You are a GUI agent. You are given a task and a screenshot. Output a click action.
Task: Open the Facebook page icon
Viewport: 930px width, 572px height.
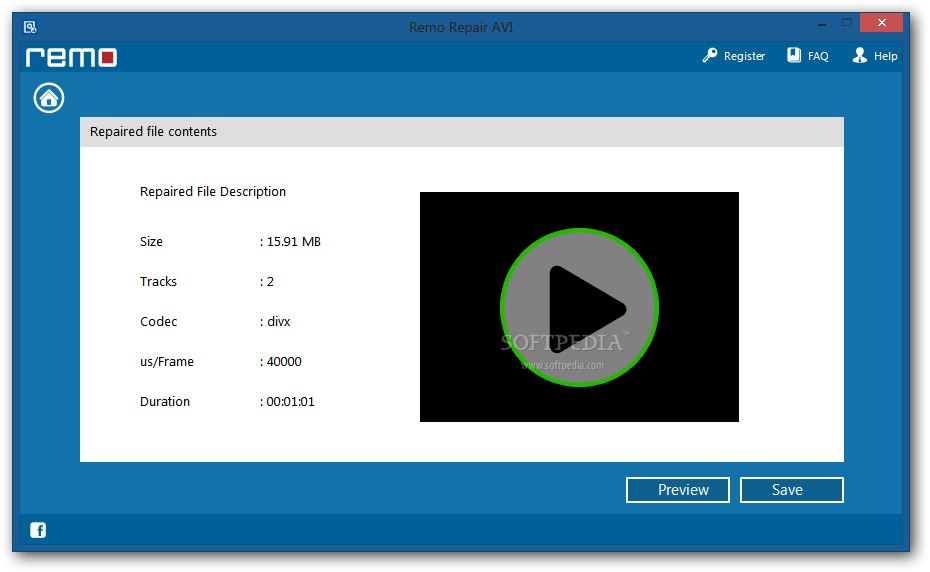(x=38, y=530)
